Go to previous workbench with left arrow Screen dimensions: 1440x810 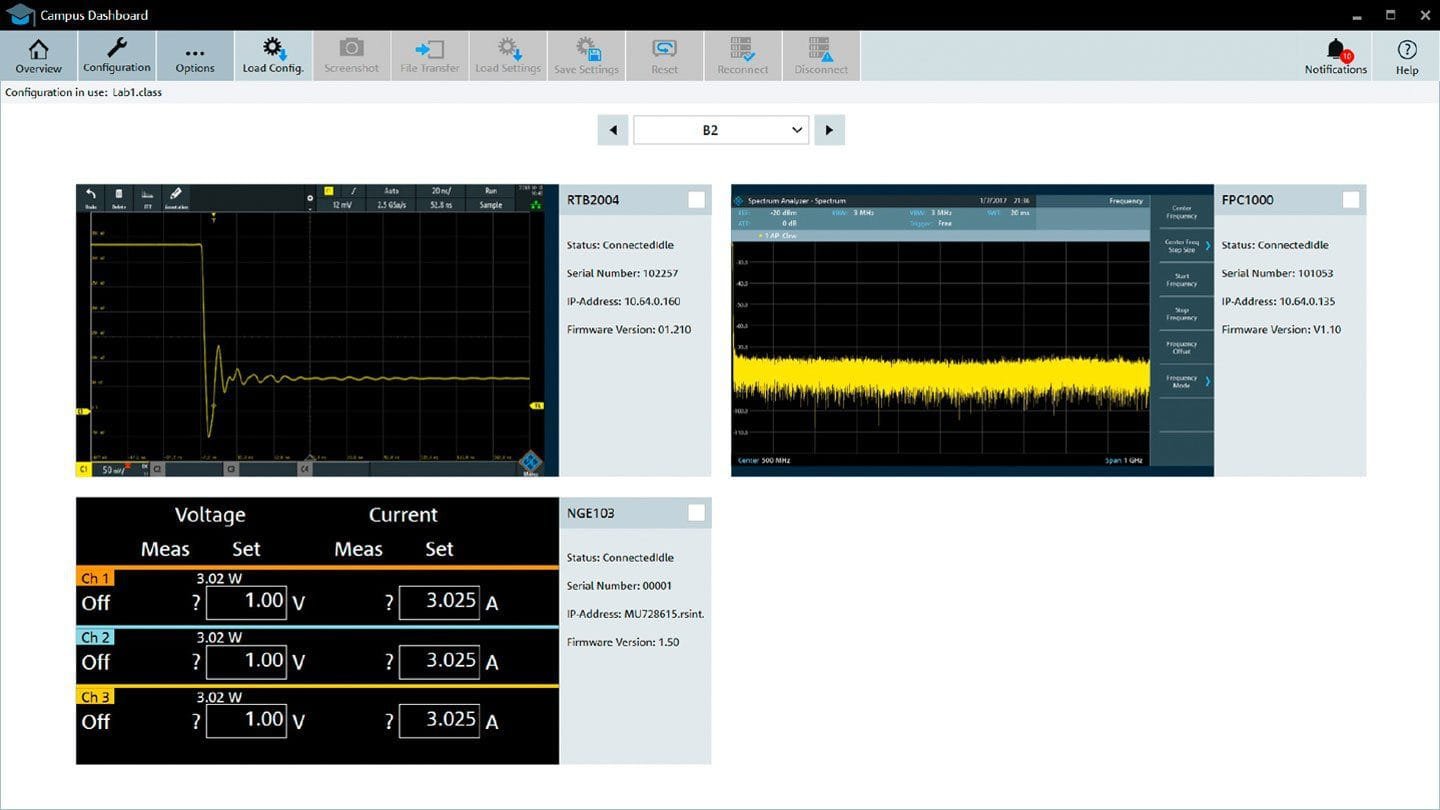coord(613,130)
